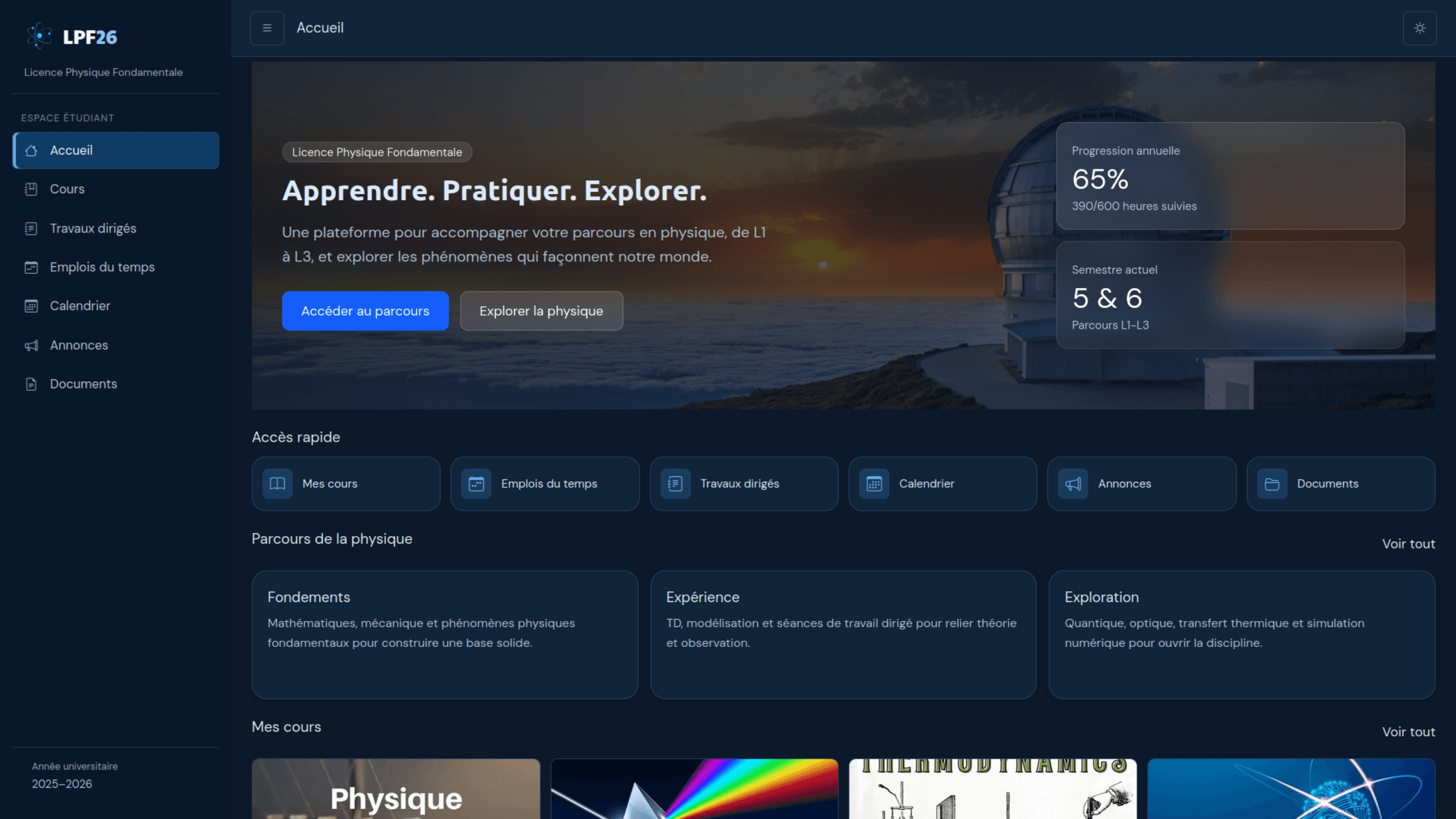Click Voir tout next to Mes cours heading
The width and height of the screenshot is (1456, 819).
[1409, 732]
